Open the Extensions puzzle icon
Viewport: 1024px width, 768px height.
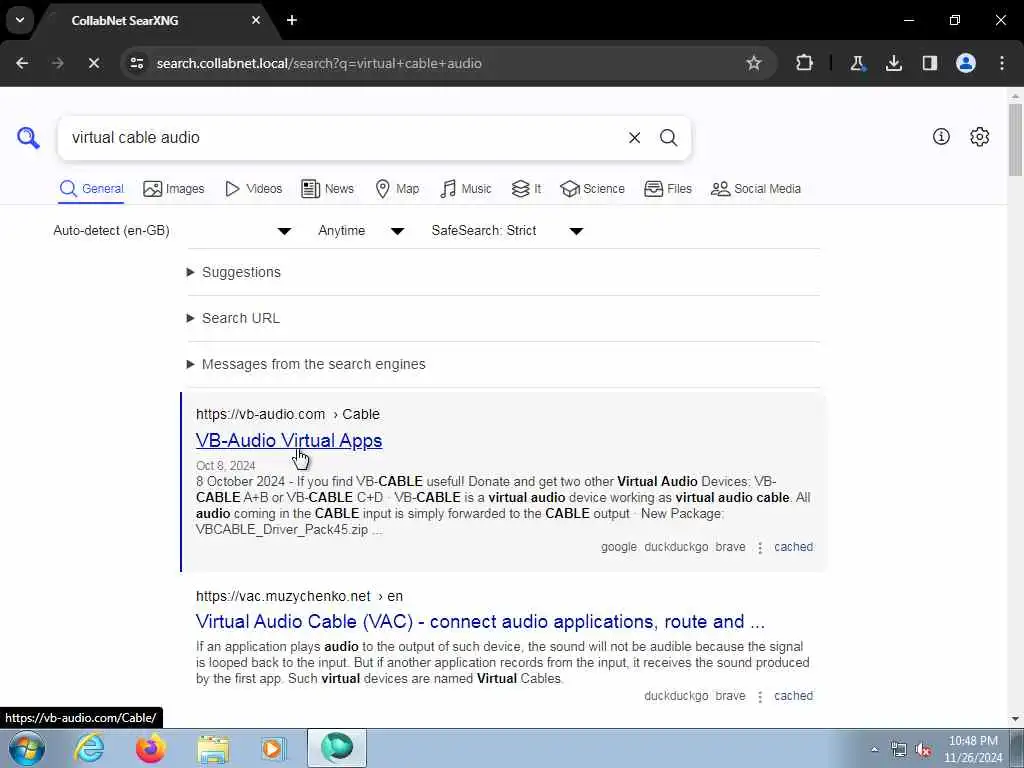coord(805,63)
